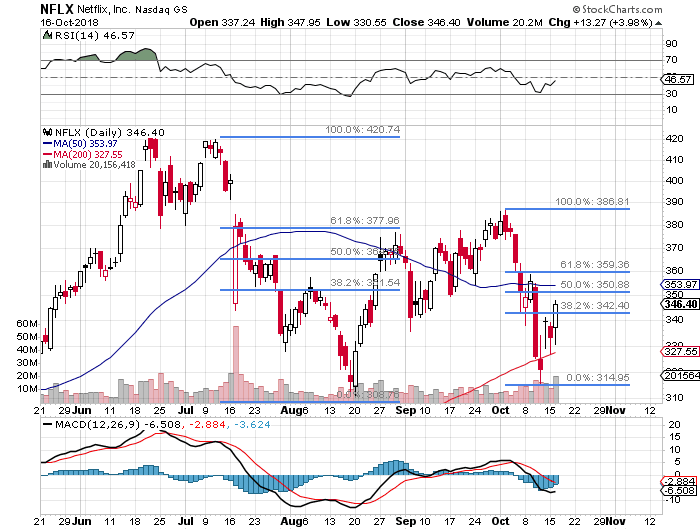Click the 60M label on the volume scale
The height and width of the screenshot is (530, 700).
(27, 323)
